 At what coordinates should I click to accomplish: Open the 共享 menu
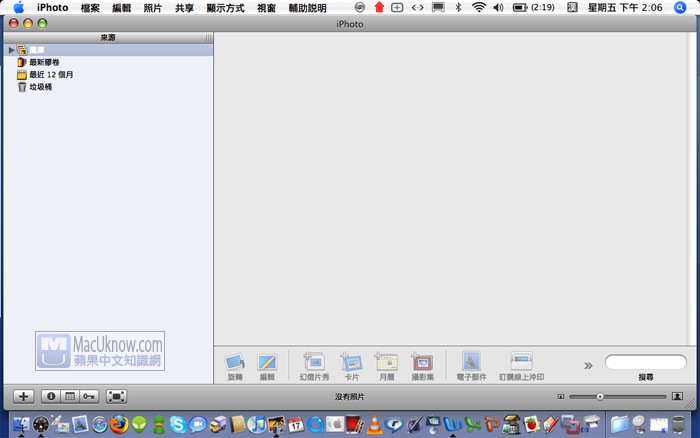[184, 8]
